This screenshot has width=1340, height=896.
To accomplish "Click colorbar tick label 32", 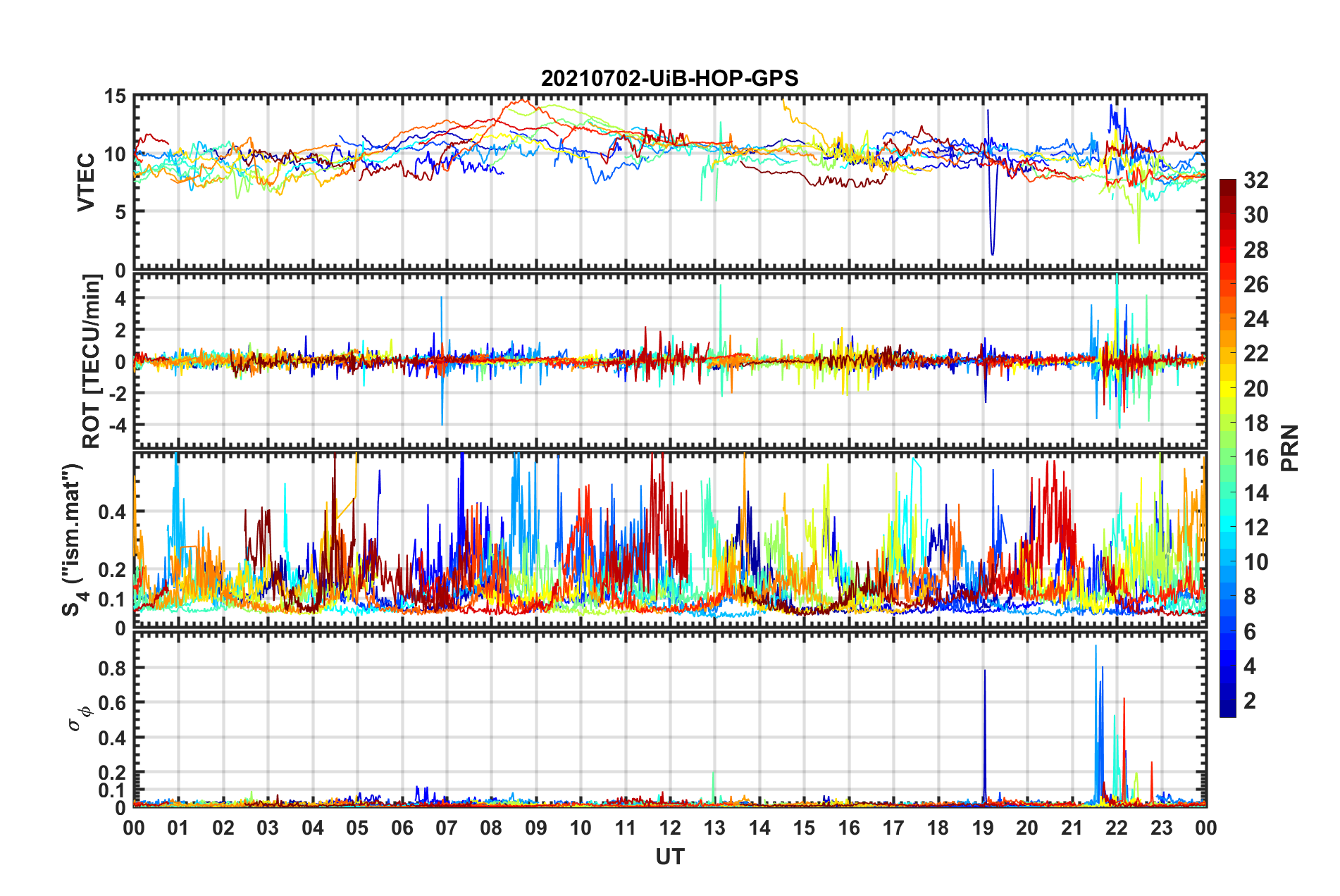I will (x=1255, y=180).
